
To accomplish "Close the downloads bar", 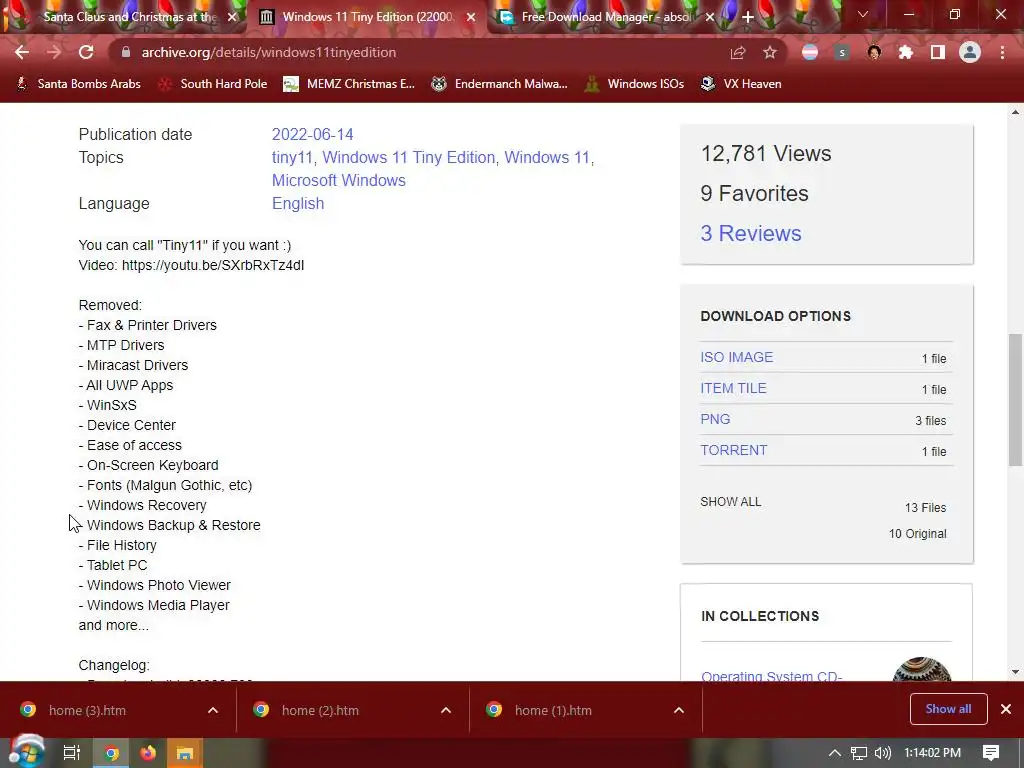I will pyautogui.click(x=1006, y=709).
